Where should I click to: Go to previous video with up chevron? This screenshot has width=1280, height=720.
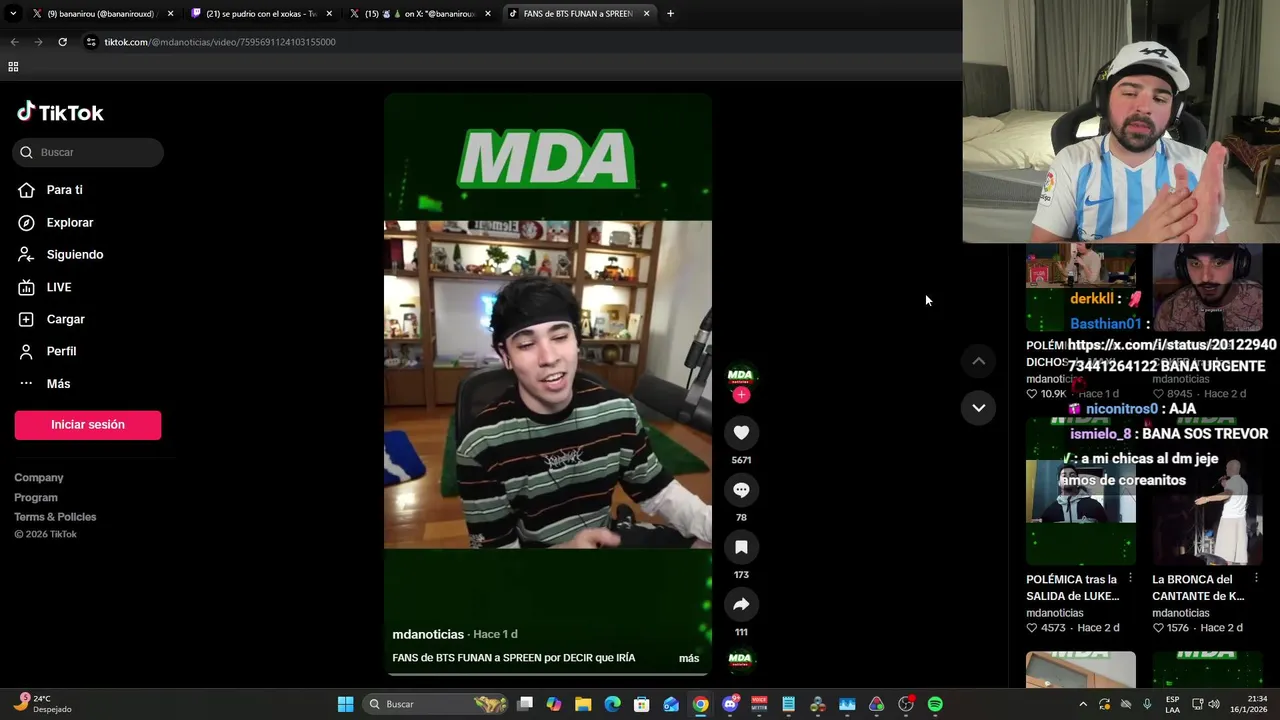point(978,361)
